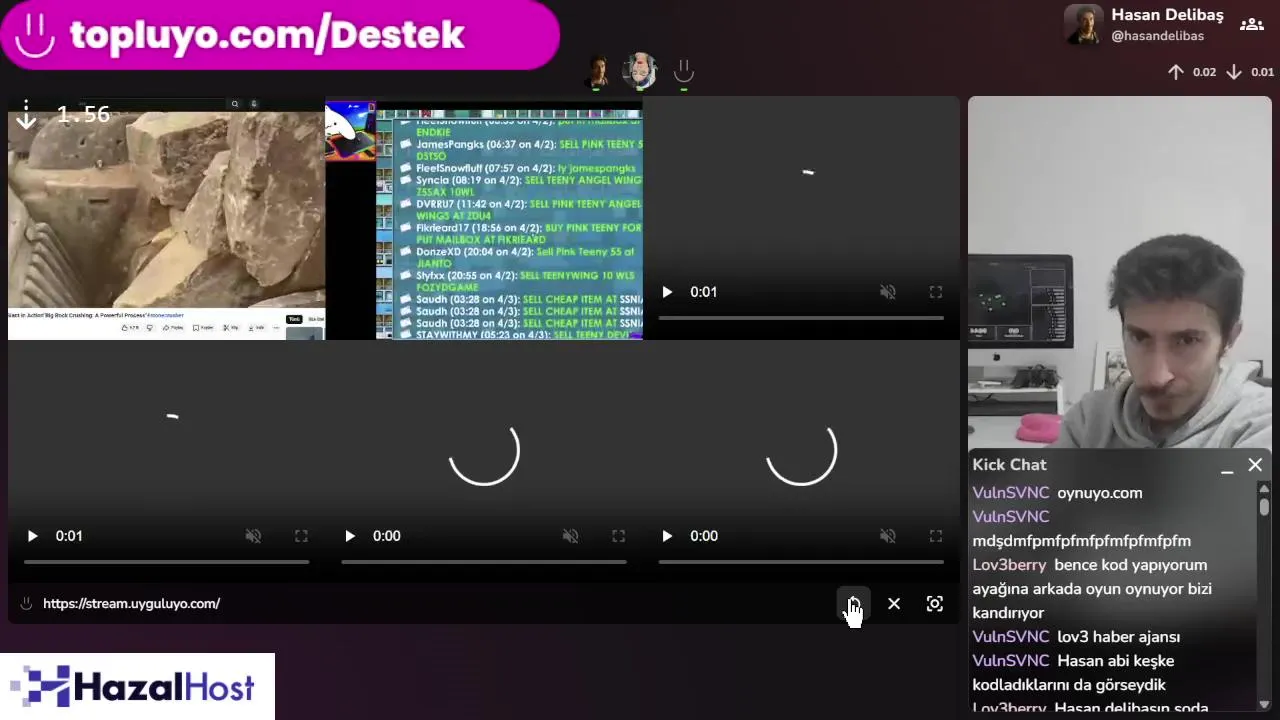This screenshot has width=1280, height=720.
Task: Click the @hasandelibas handle
Action: tap(1157, 36)
